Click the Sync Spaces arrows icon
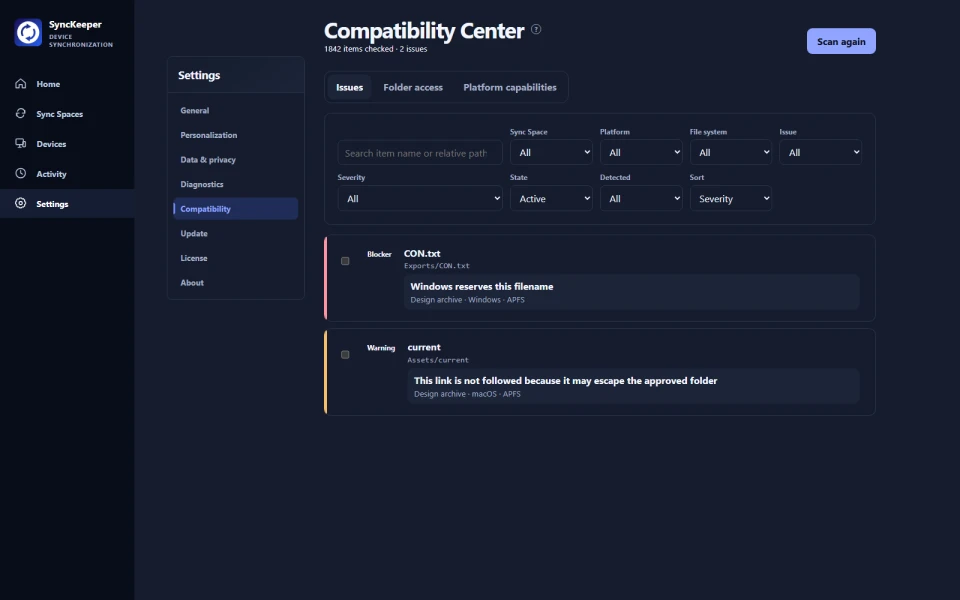This screenshot has width=960, height=600. tap(21, 113)
